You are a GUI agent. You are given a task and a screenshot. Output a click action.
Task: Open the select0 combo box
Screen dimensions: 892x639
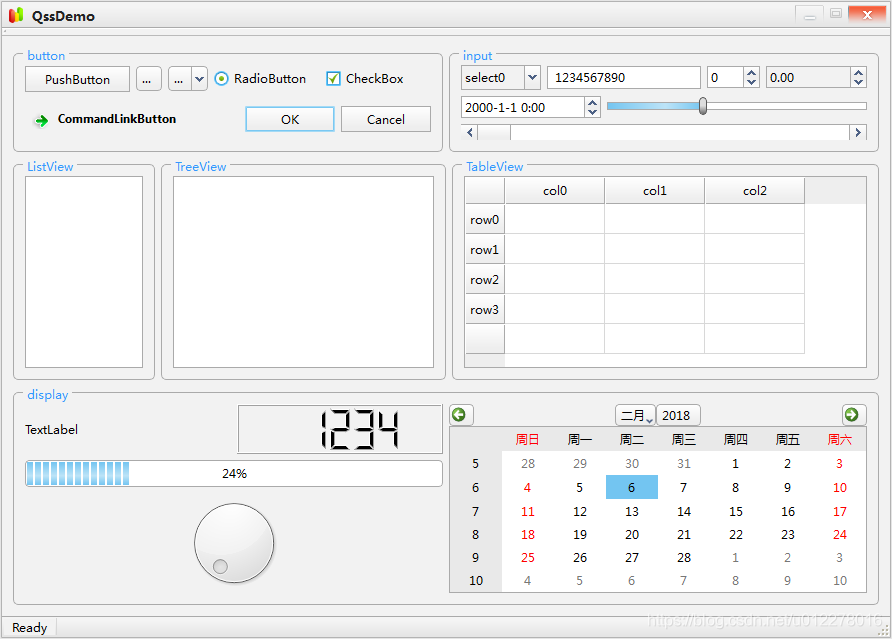531,78
